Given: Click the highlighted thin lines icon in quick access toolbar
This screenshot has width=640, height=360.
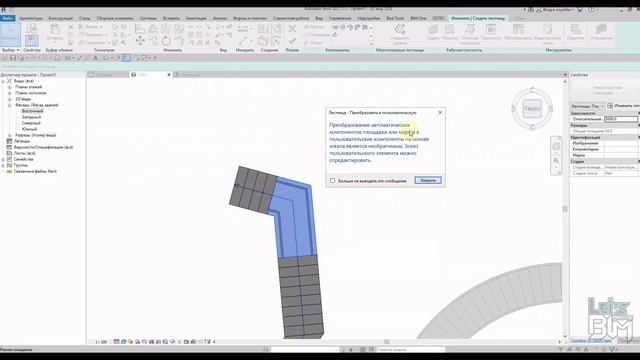Looking at the screenshot, I should coord(127,58).
